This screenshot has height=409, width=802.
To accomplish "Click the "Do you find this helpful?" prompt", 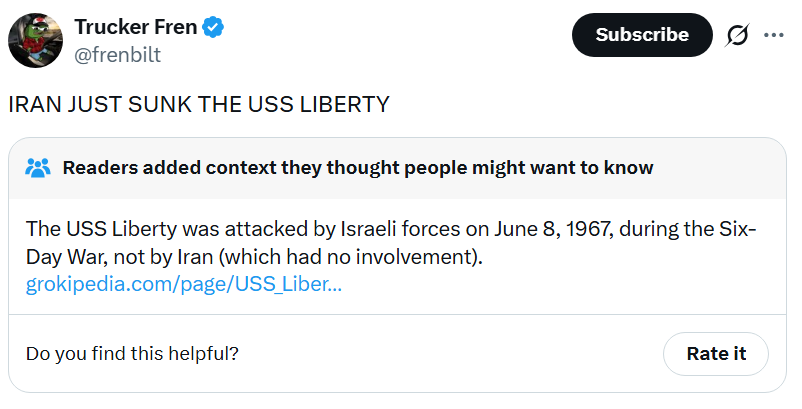I will [132, 353].
